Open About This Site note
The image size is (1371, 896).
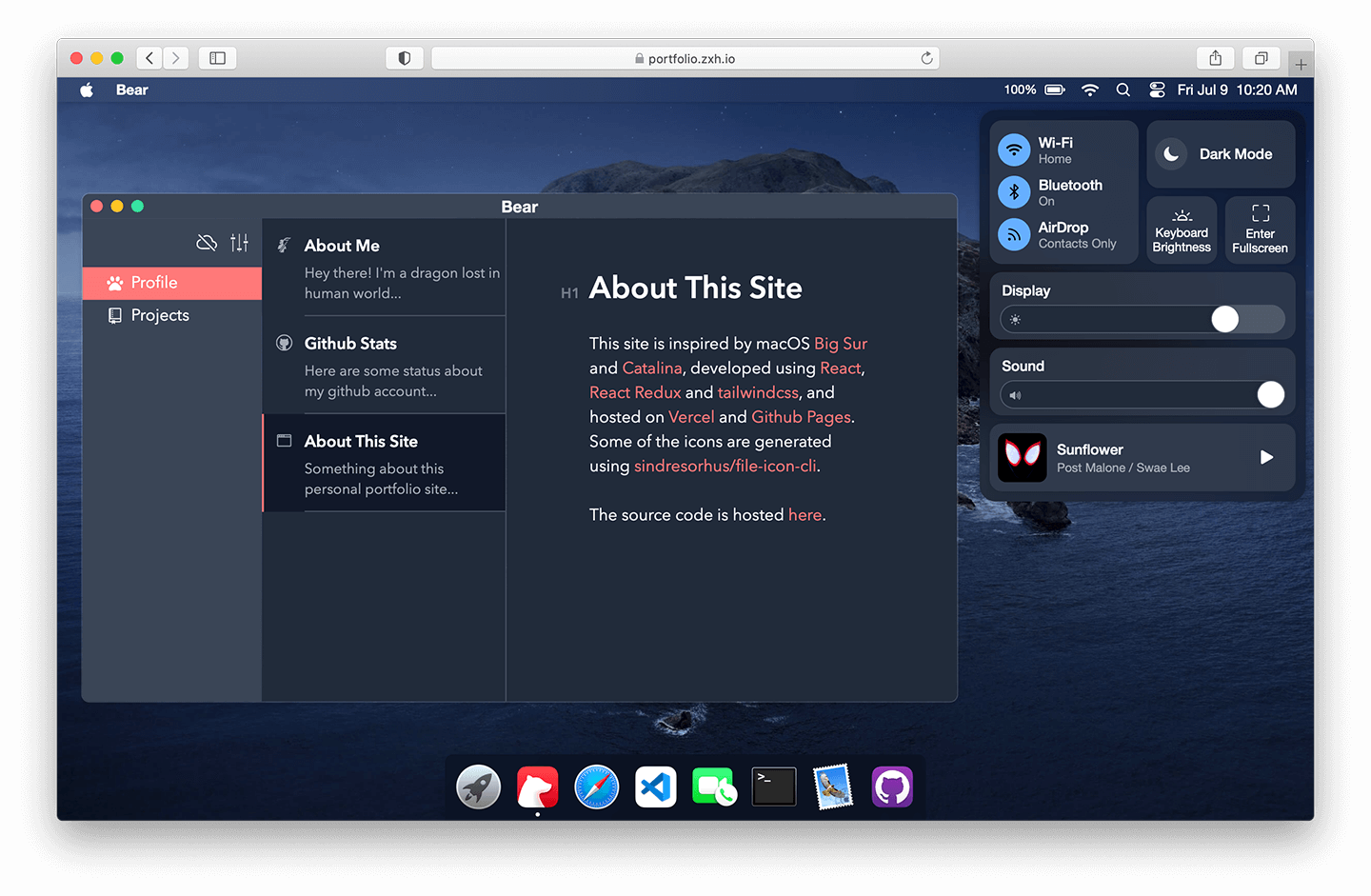tap(385, 464)
